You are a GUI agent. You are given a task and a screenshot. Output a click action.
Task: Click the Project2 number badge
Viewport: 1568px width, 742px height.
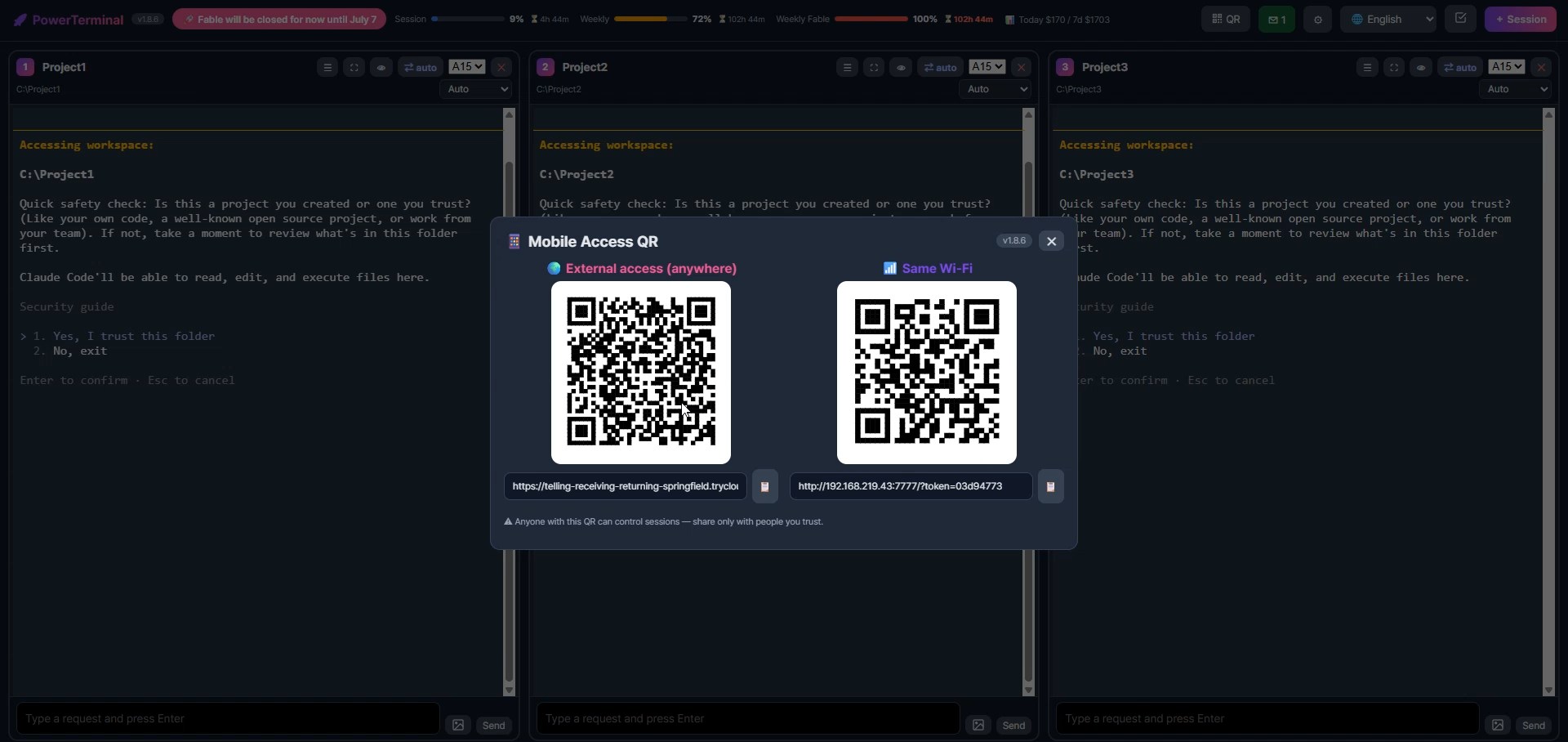click(x=546, y=67)
